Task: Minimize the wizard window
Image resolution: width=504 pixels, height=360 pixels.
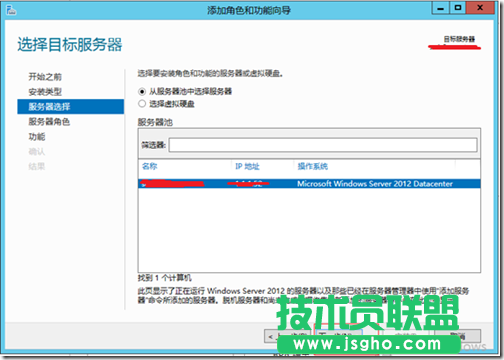Action: pos(440,8)
